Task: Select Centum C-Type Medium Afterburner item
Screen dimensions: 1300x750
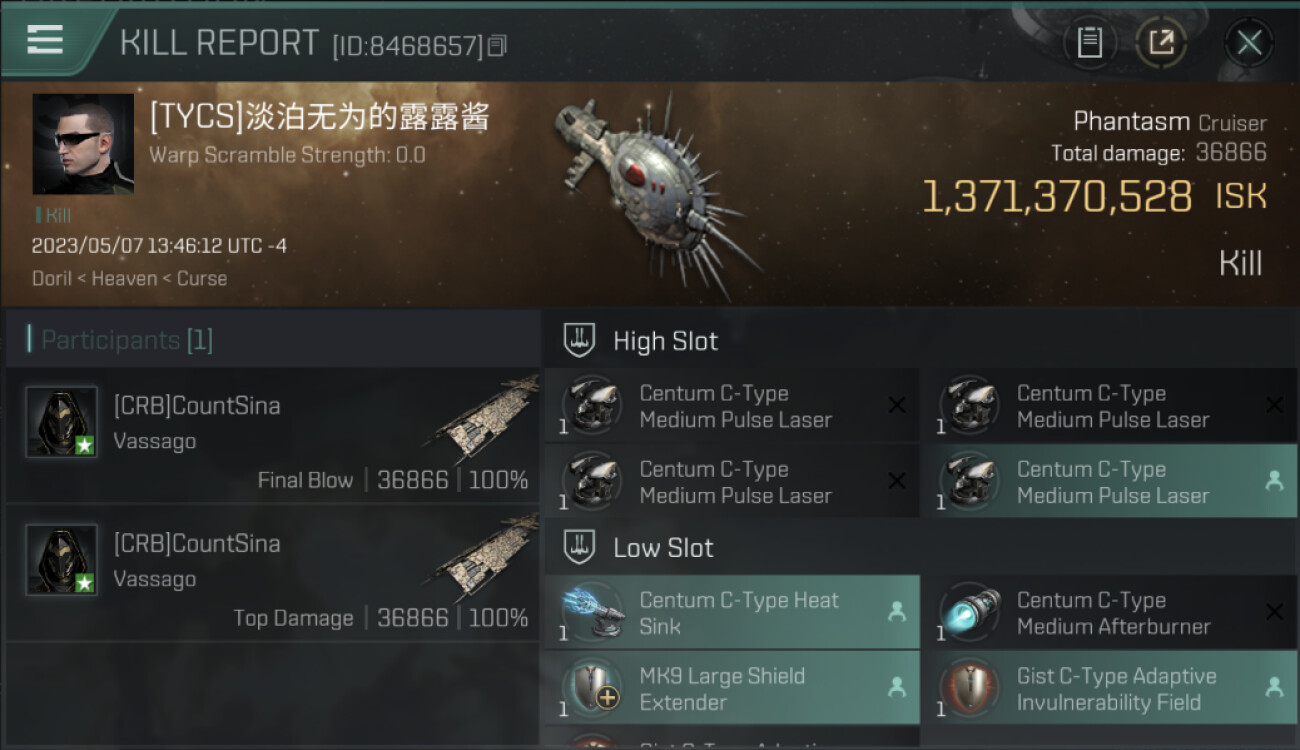Action: point(1108,613)
